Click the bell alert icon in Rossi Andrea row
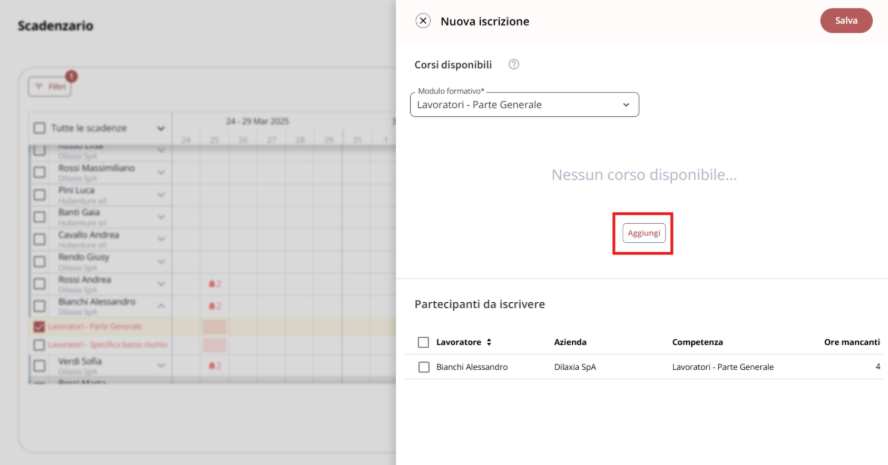The image size is (888, 465). [x=212, y=284]
